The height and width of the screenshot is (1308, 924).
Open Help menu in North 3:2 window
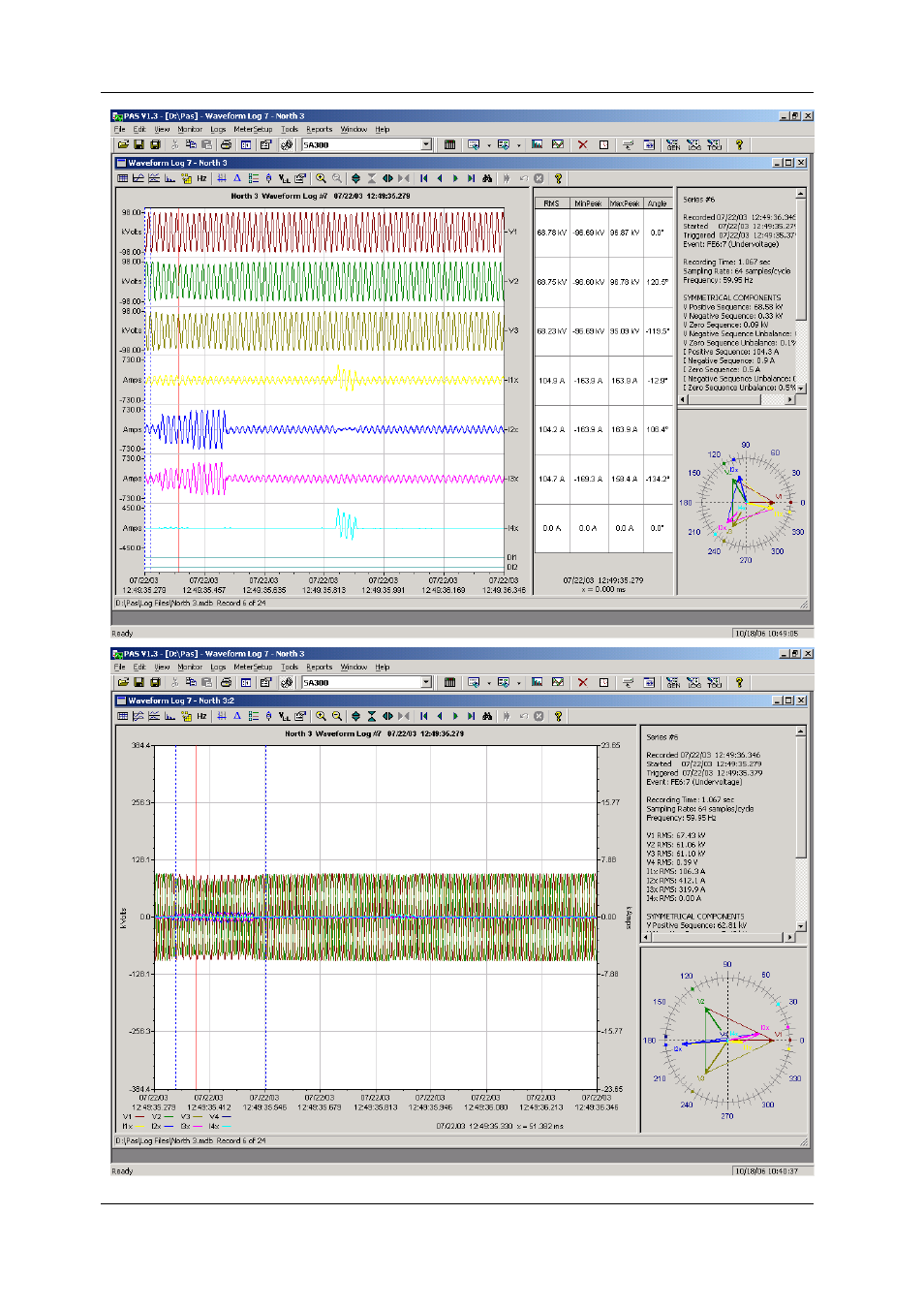383,668
